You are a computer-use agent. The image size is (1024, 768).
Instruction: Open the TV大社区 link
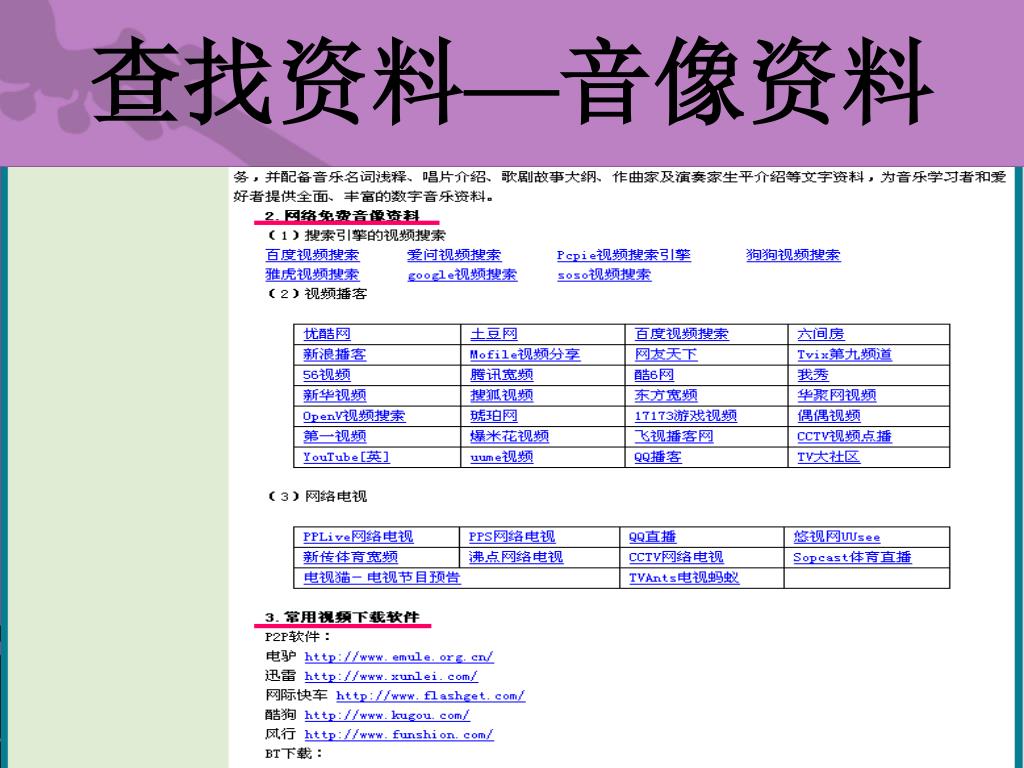828,457
